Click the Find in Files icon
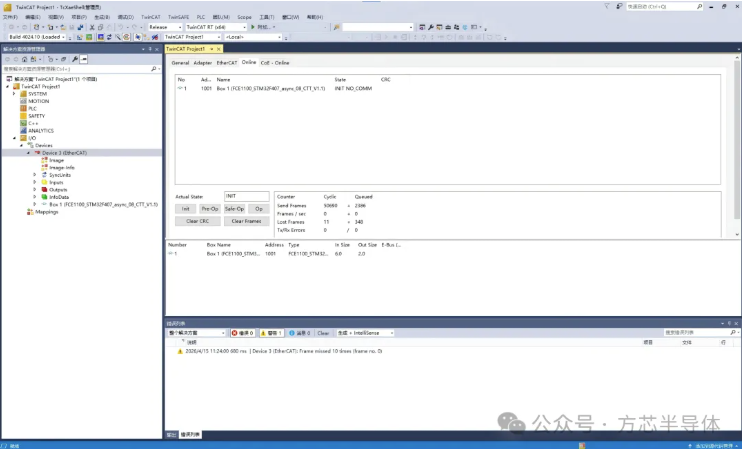 [x=337, y=27]
